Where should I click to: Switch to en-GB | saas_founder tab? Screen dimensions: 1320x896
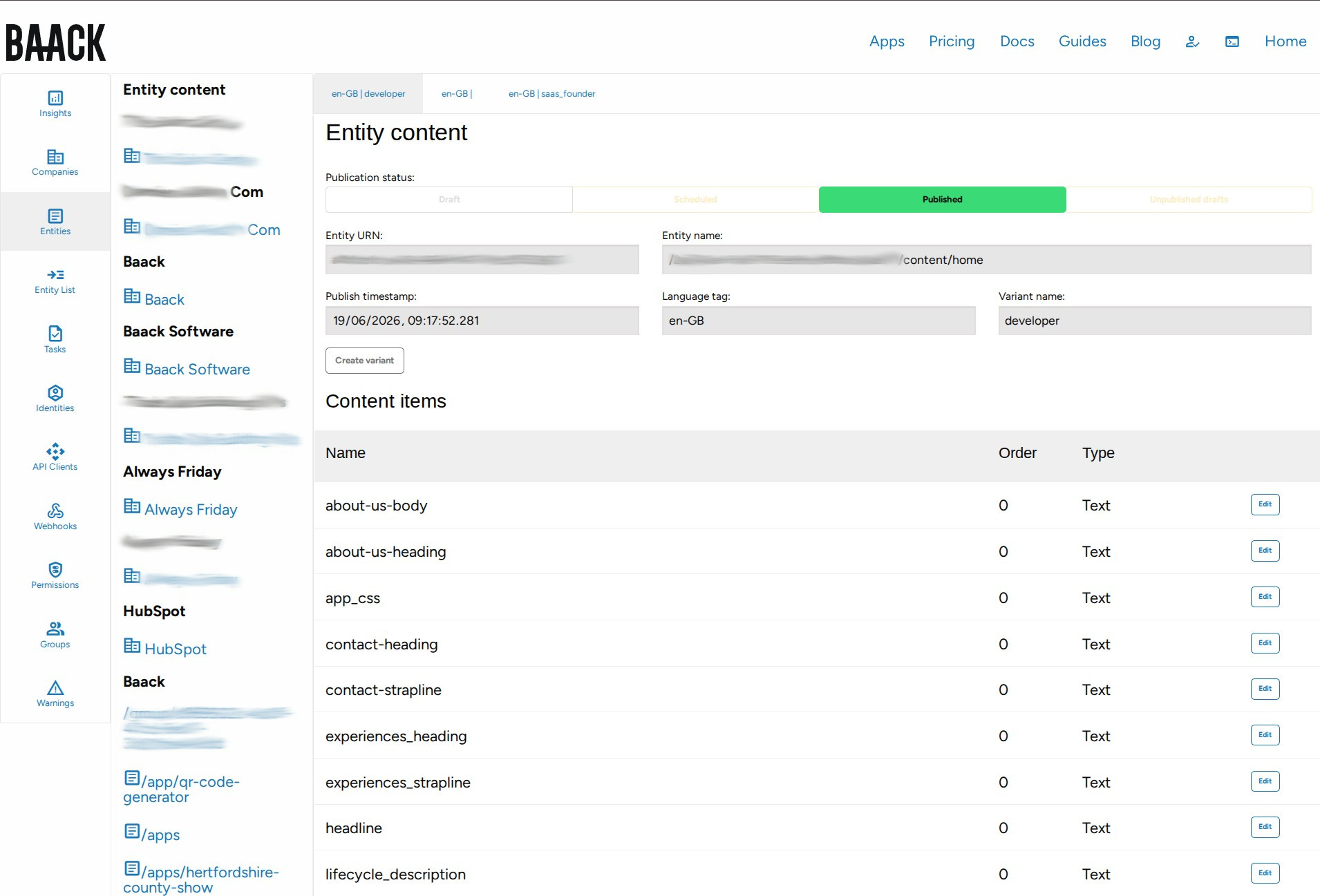[x=551, y=94]
